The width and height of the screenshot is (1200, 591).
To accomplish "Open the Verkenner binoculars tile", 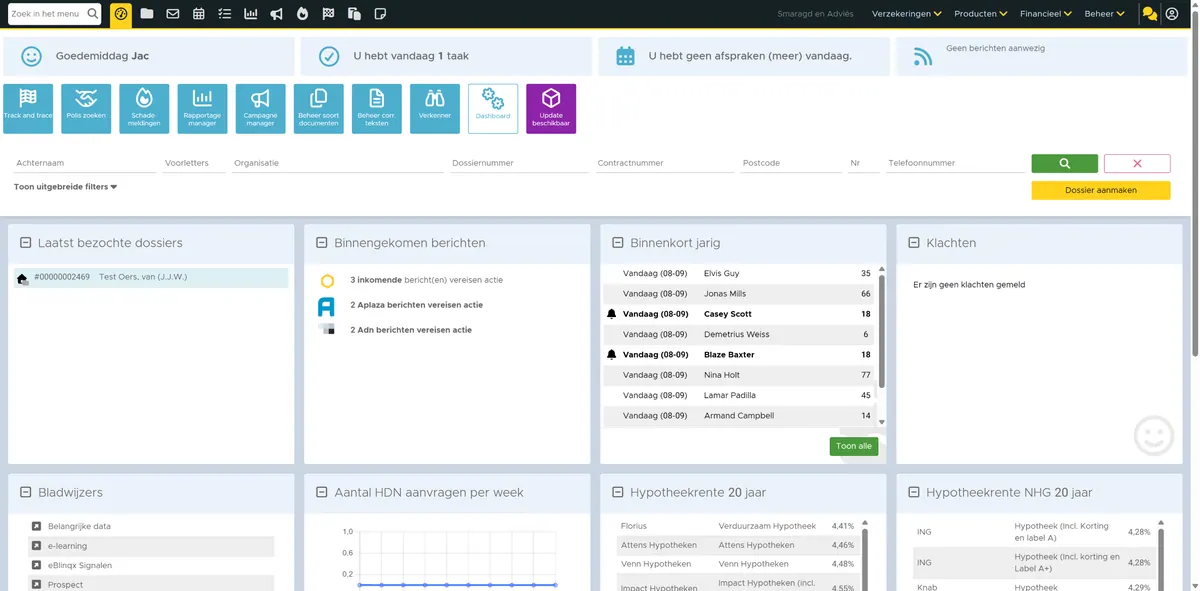I will (x=435, y=109).
